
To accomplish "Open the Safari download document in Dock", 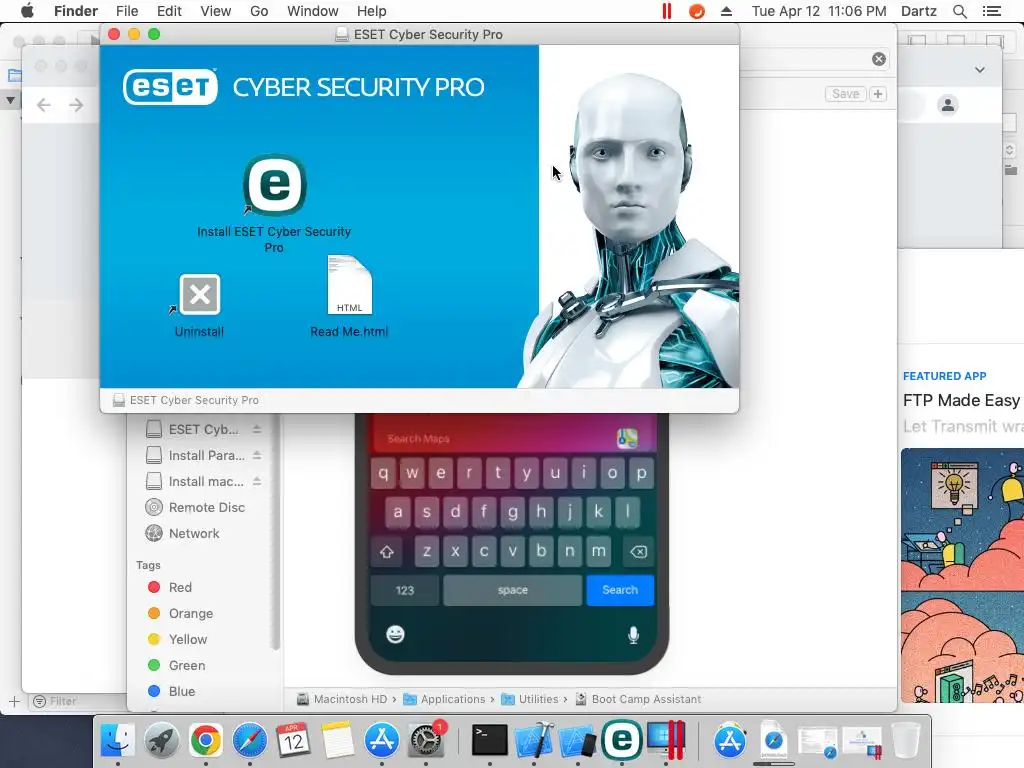I will (774, 741).
